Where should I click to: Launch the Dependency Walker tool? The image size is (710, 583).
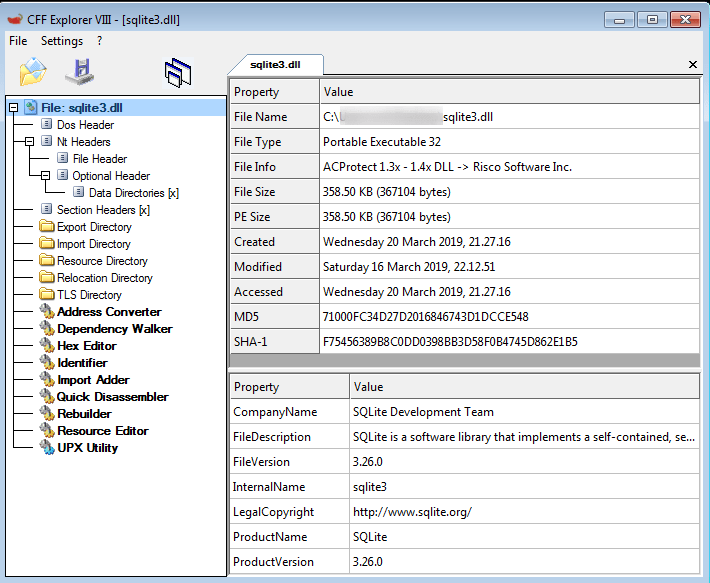[x=114, y=329]
